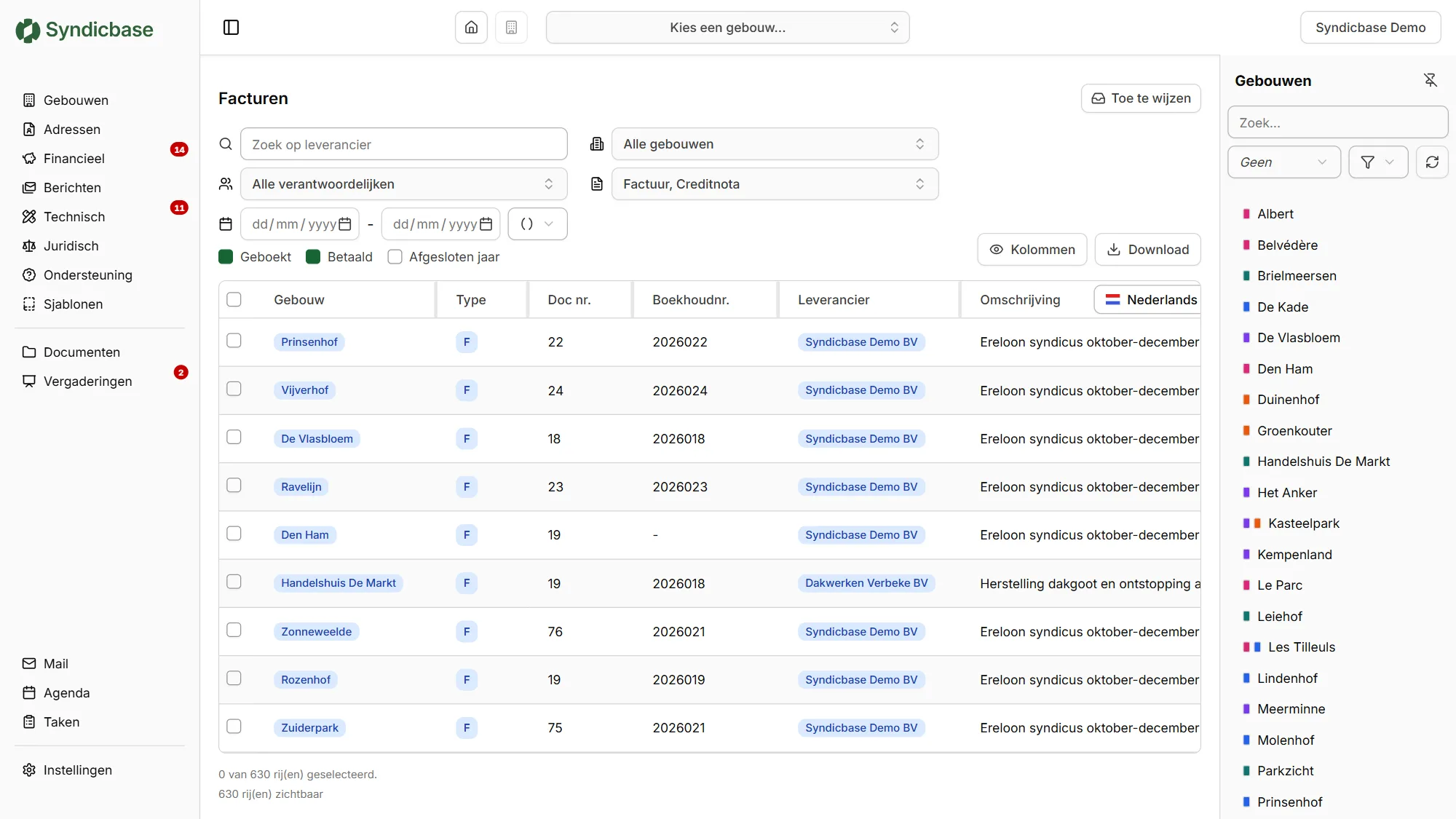Open Berichten in the sidebar
The width and height of the screenshot is (1456, 819).
[x=72, y=188]
